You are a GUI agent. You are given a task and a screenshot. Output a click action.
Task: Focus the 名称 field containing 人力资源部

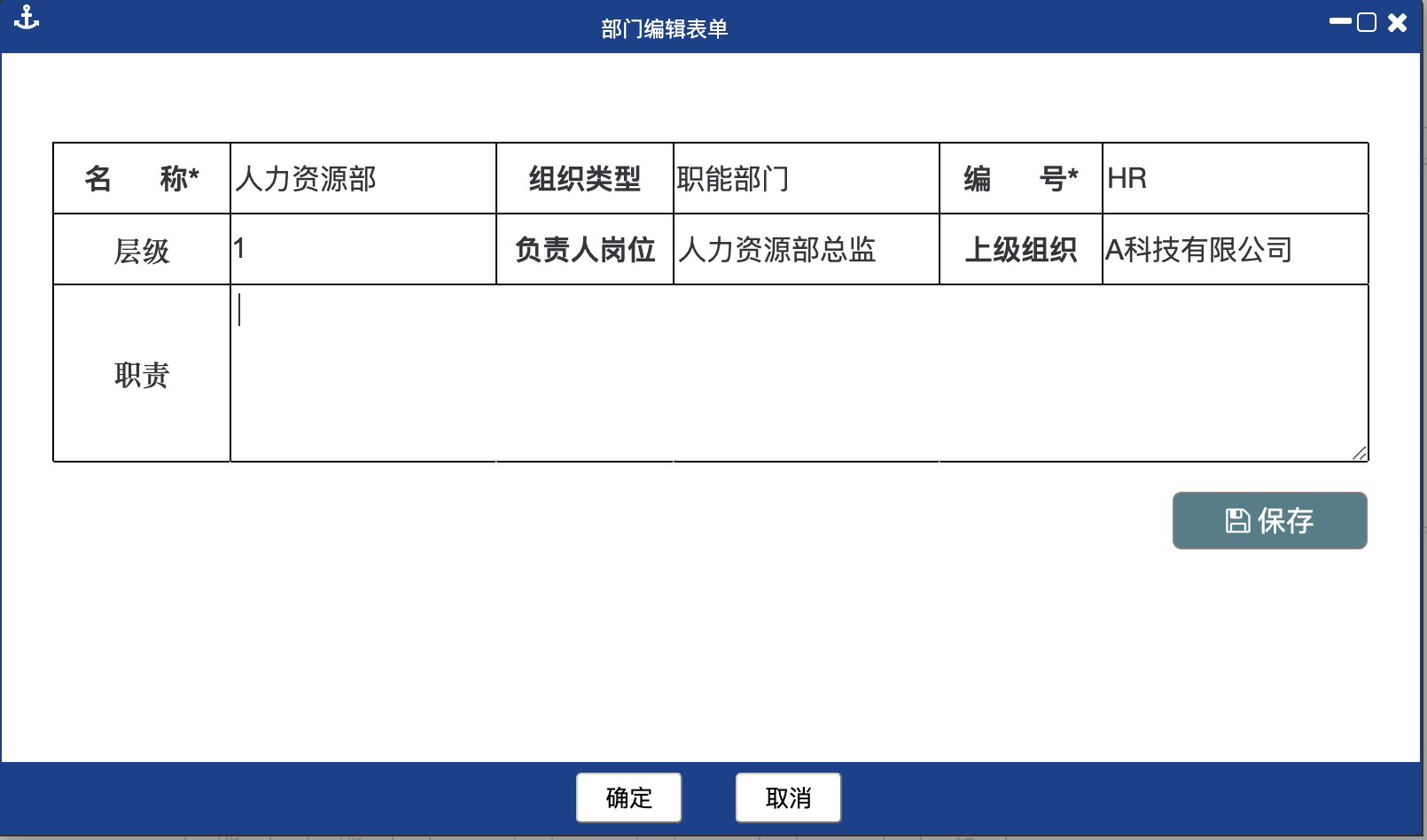[363, 178]
